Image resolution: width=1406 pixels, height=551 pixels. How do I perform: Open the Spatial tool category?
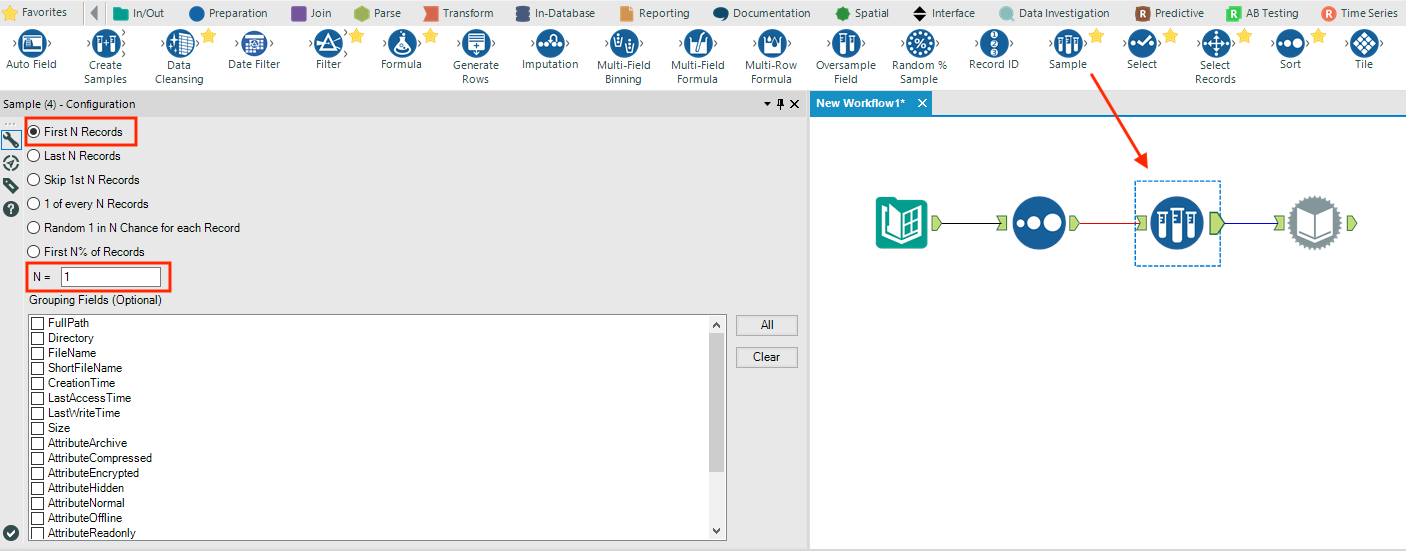[862, 13]
